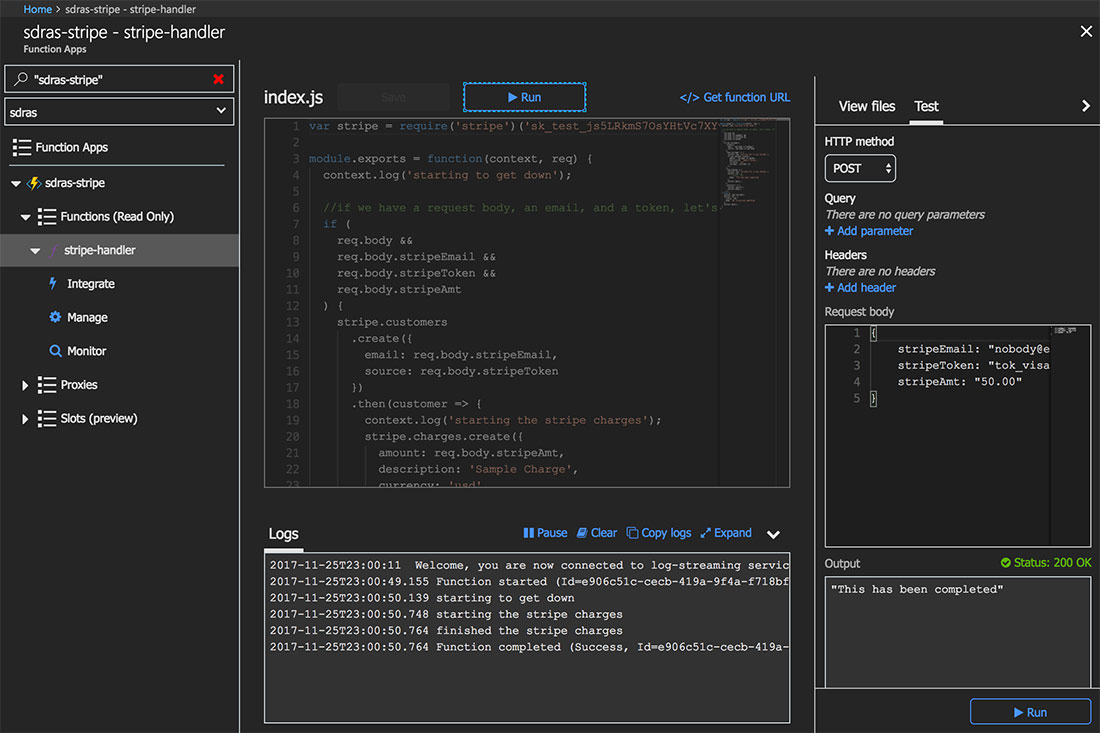Expand the Proxies tree node
1100x733 pixels.
pos(25,385)
